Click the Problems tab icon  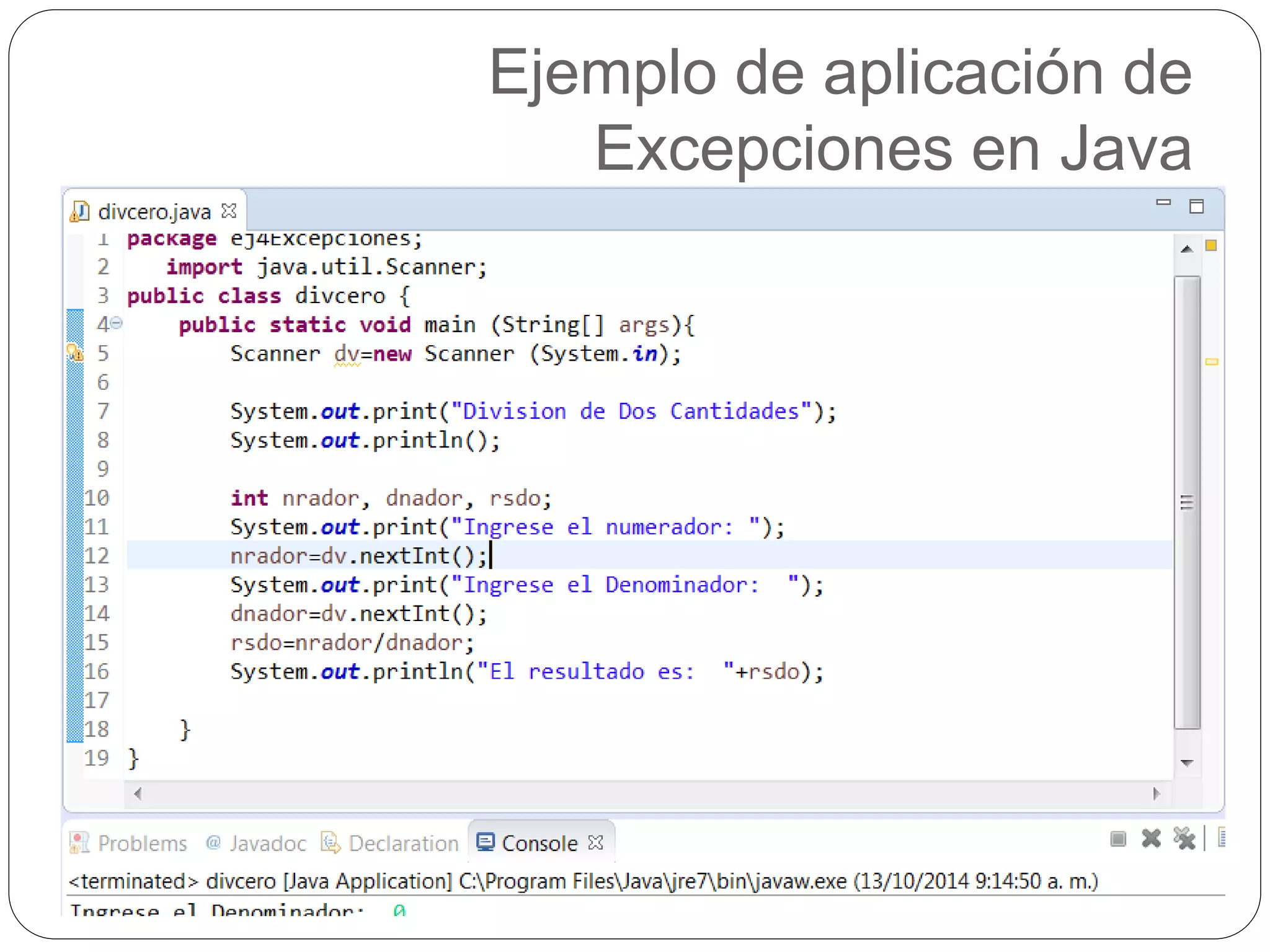coord(79,842)
